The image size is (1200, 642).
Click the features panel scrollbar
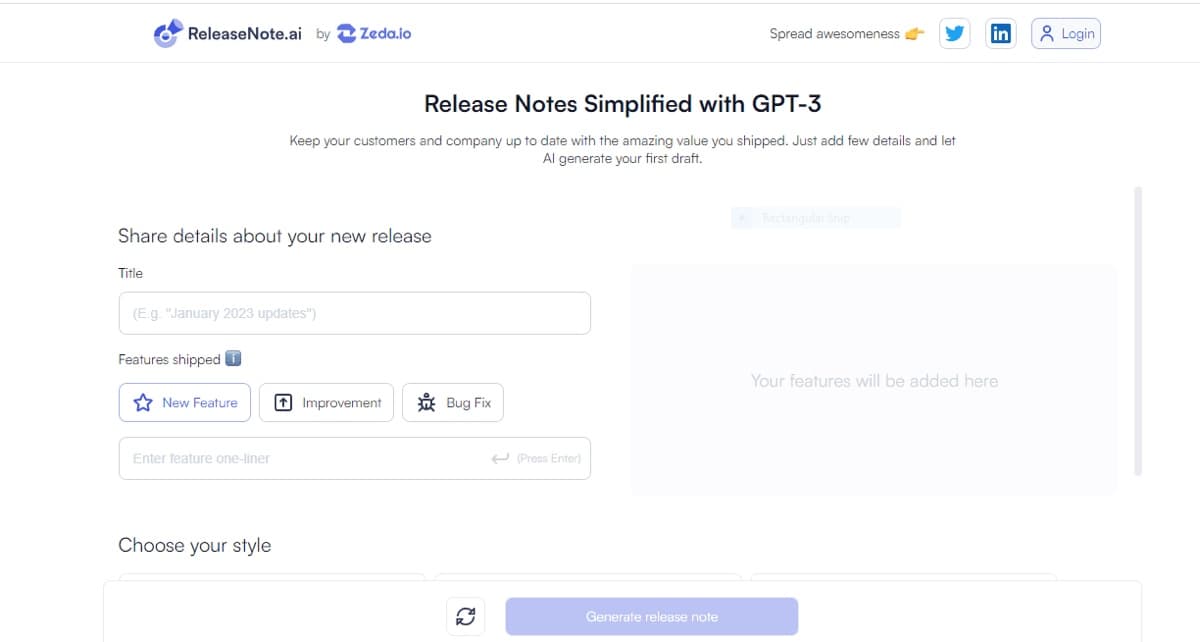click(x=1138, y=330)
